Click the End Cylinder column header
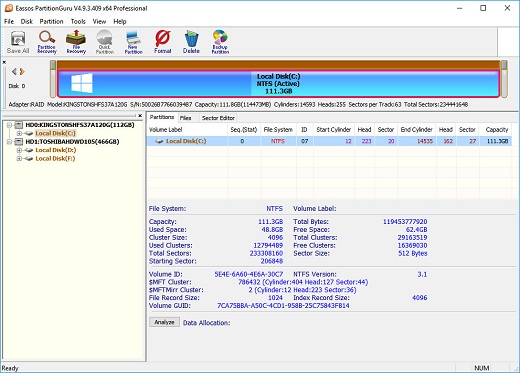This screenshot has width=520, height=373. [417, 130]
